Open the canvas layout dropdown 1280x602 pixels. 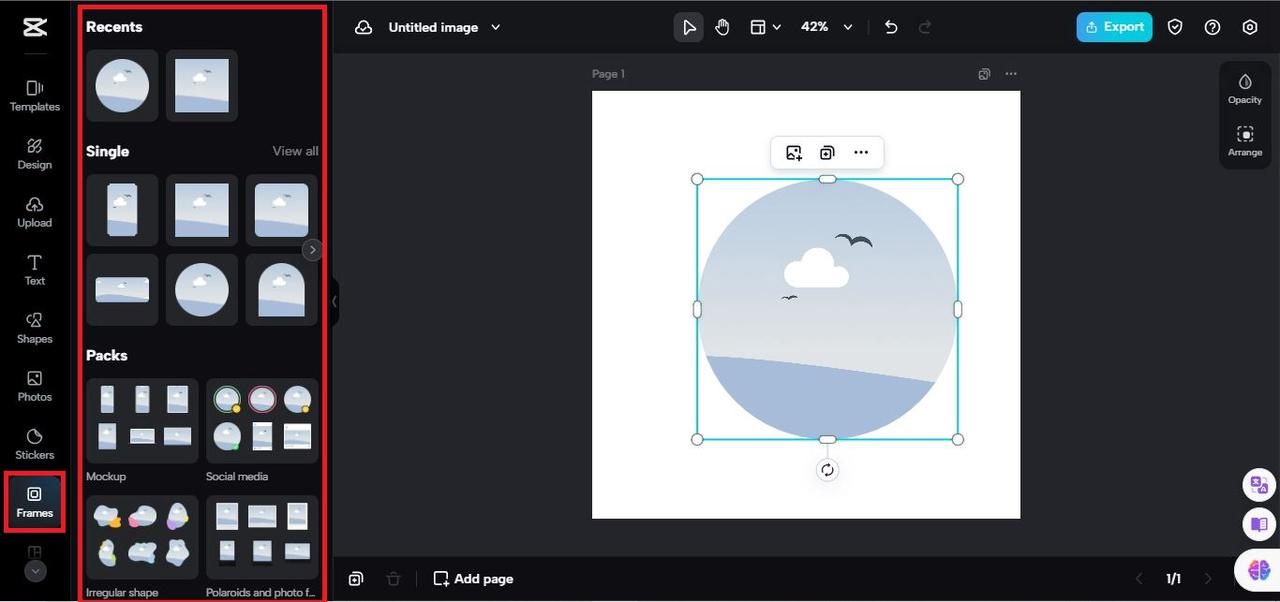point(765,27)
